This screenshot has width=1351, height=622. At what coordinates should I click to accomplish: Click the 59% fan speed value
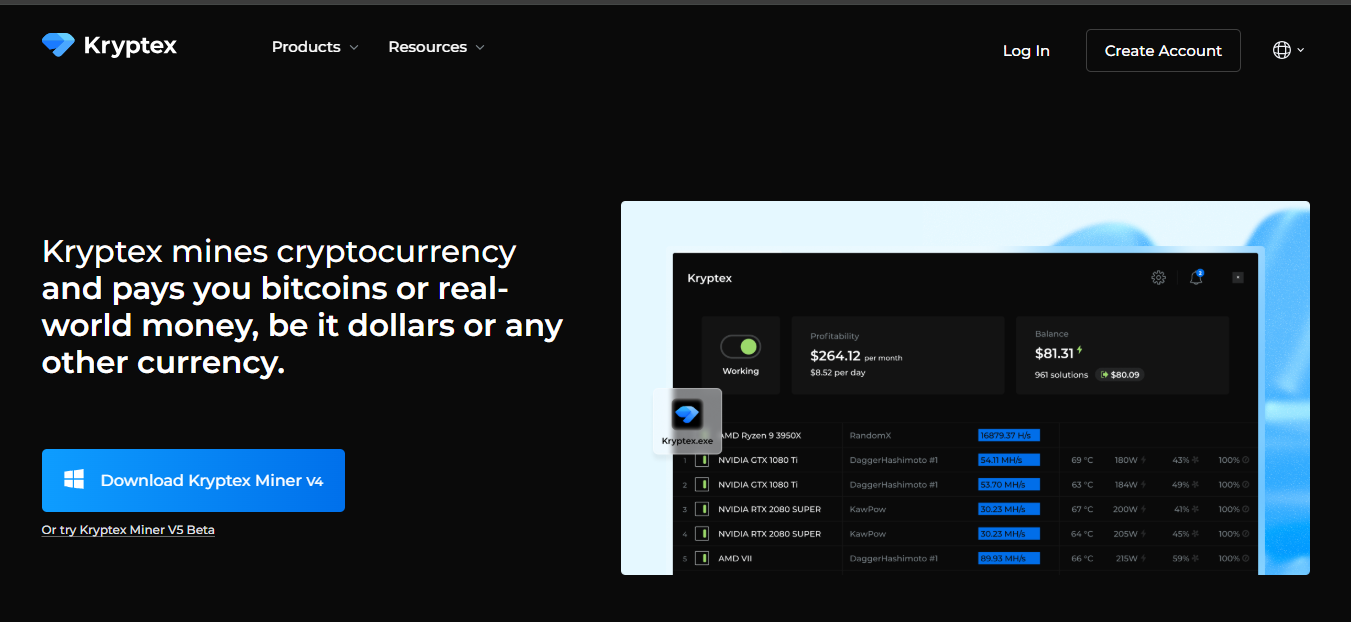pos(1181,558)
